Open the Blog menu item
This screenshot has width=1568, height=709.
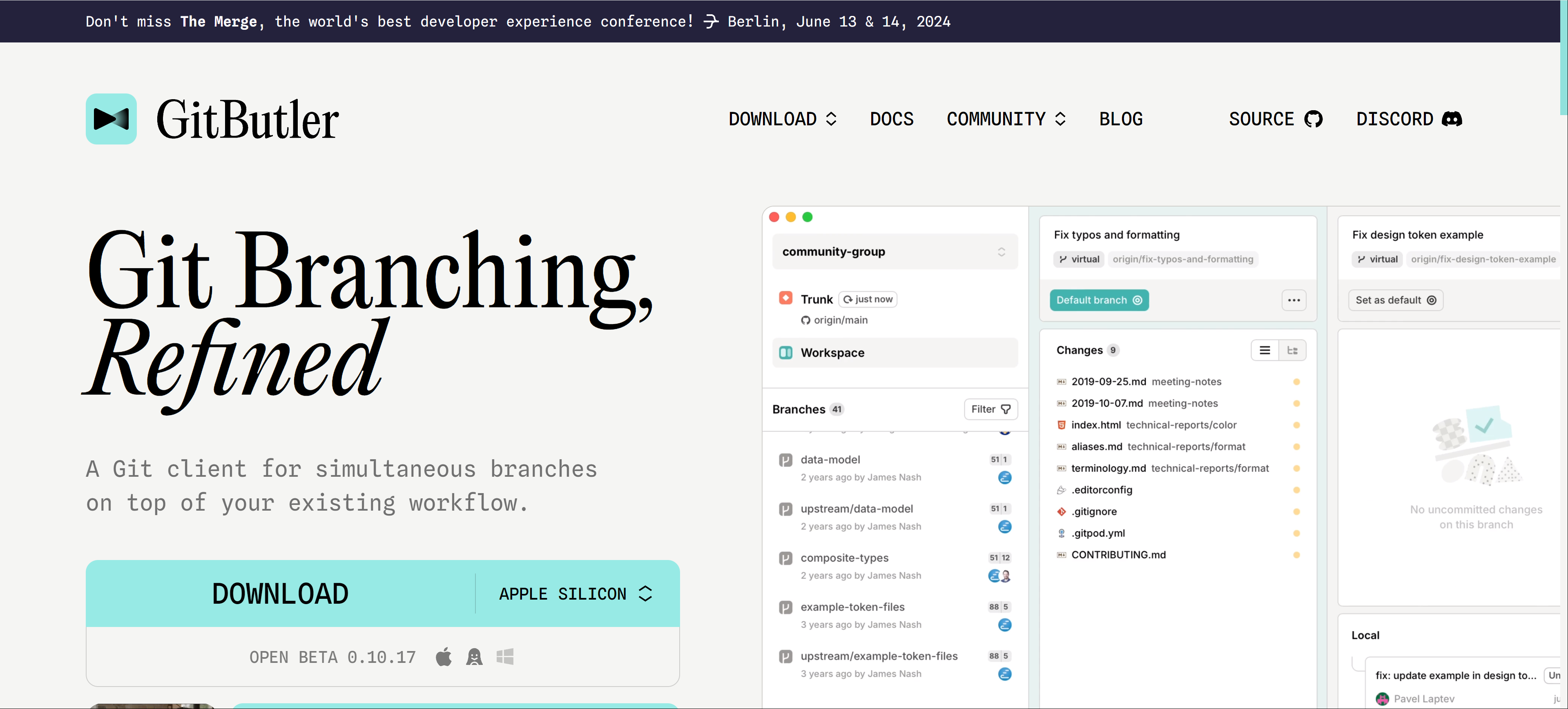pos(1121,118)
